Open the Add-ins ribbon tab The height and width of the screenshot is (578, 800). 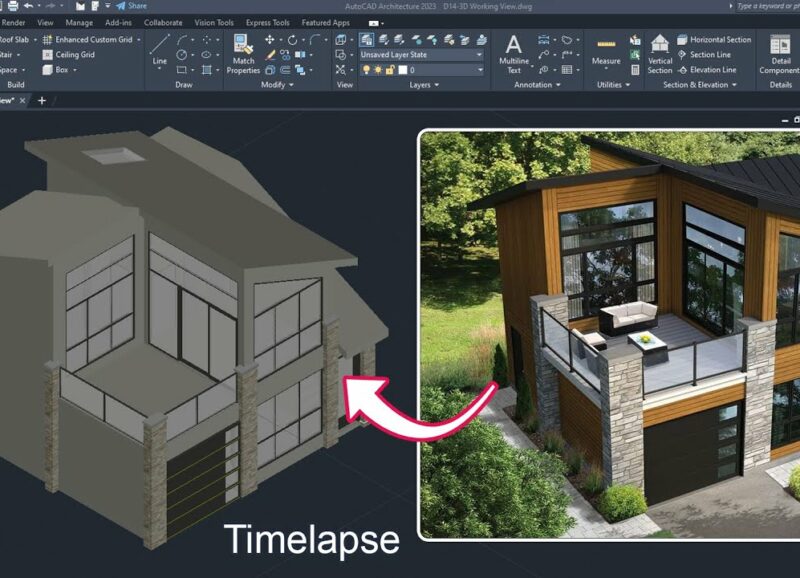(118, 22)
